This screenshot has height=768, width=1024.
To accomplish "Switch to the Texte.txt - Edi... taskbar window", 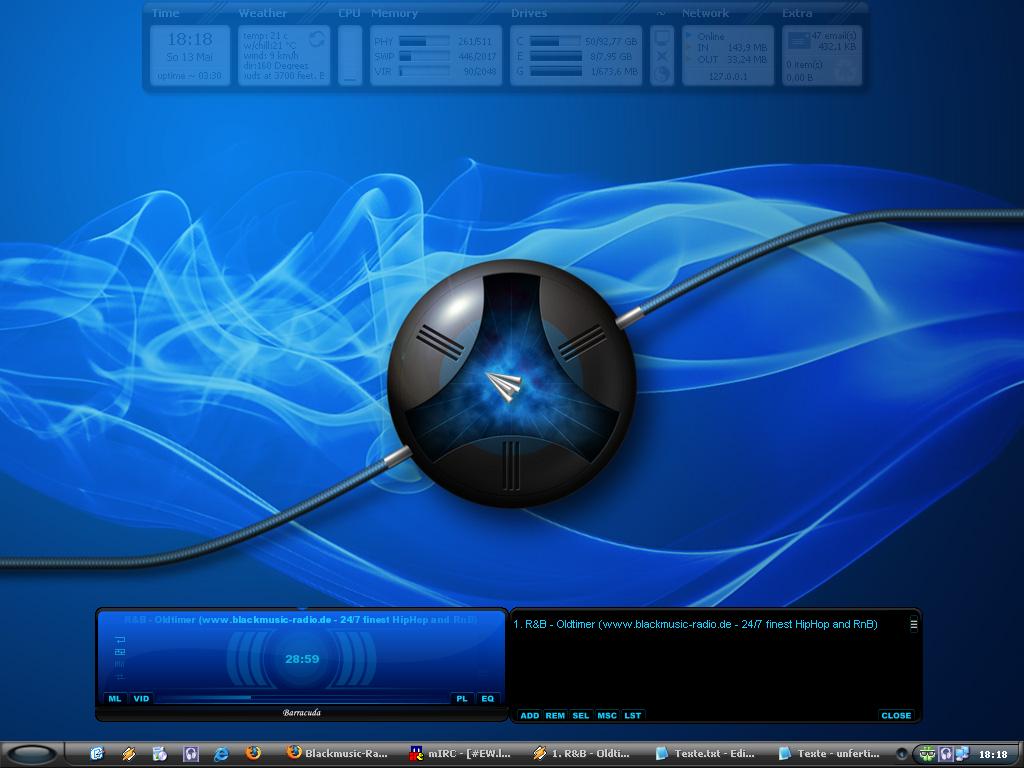I will [x=706, y=754].
